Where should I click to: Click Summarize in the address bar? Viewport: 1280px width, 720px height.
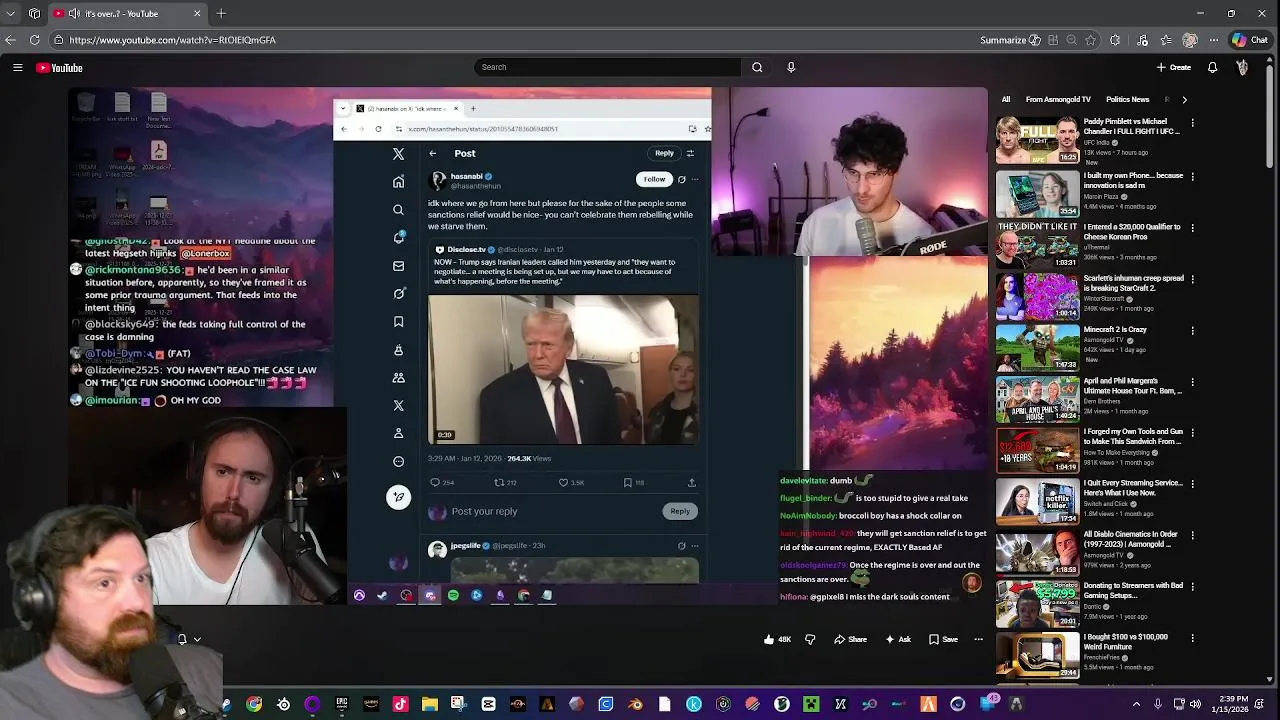click(x=1010, y=40)
